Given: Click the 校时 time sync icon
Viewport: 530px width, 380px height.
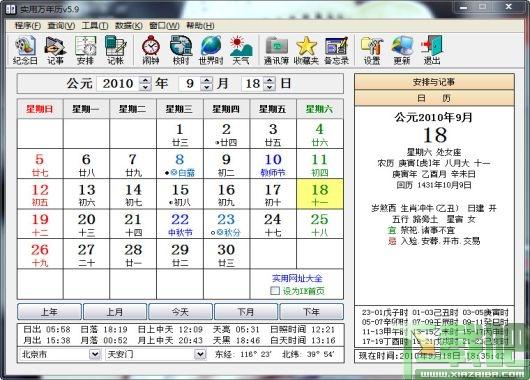Looking at the screenshot, I should [x=181, y=50].
